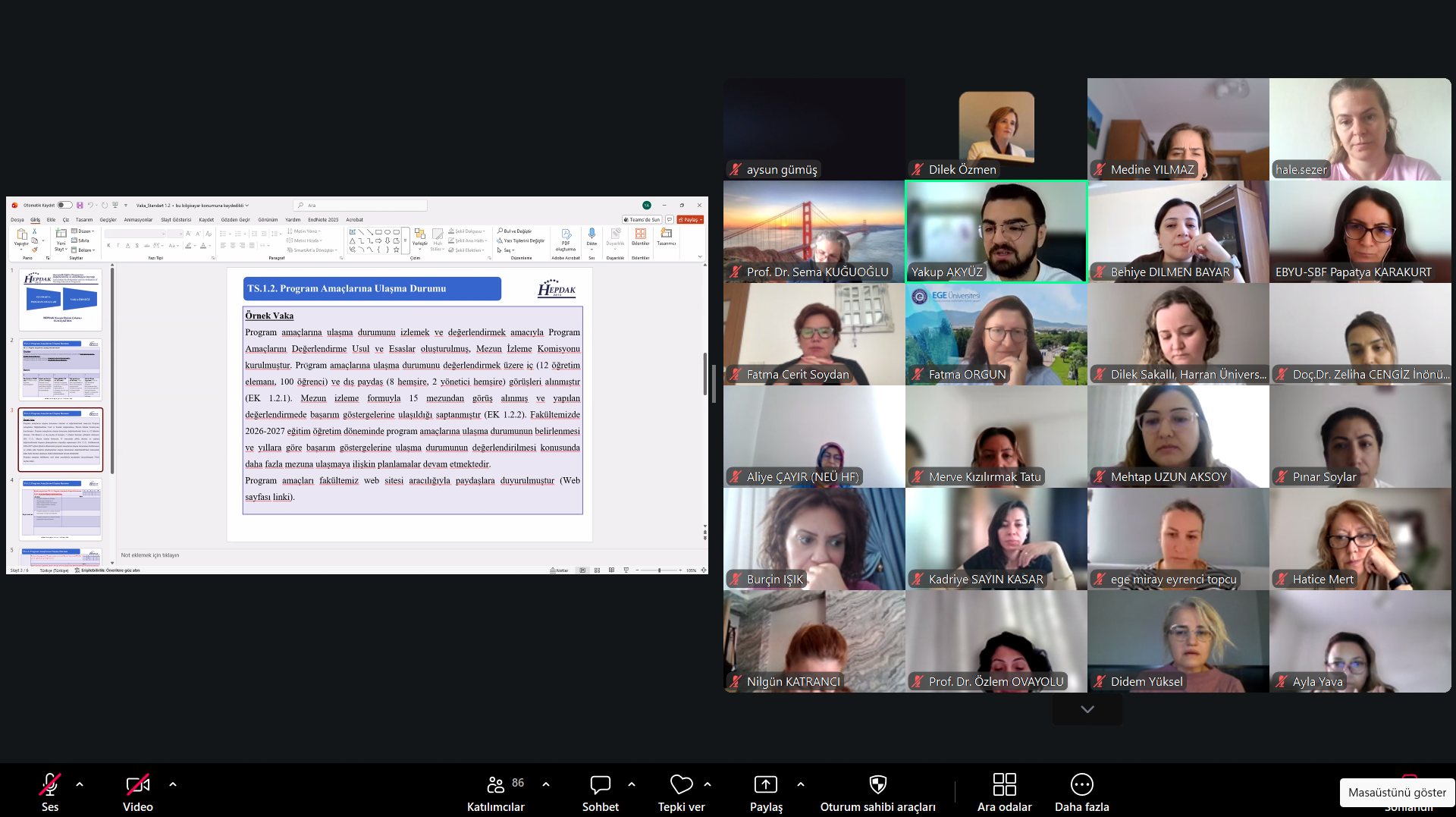Click the Teams'de Sun button
The image size is (1456, 817).
pos(642,220)
